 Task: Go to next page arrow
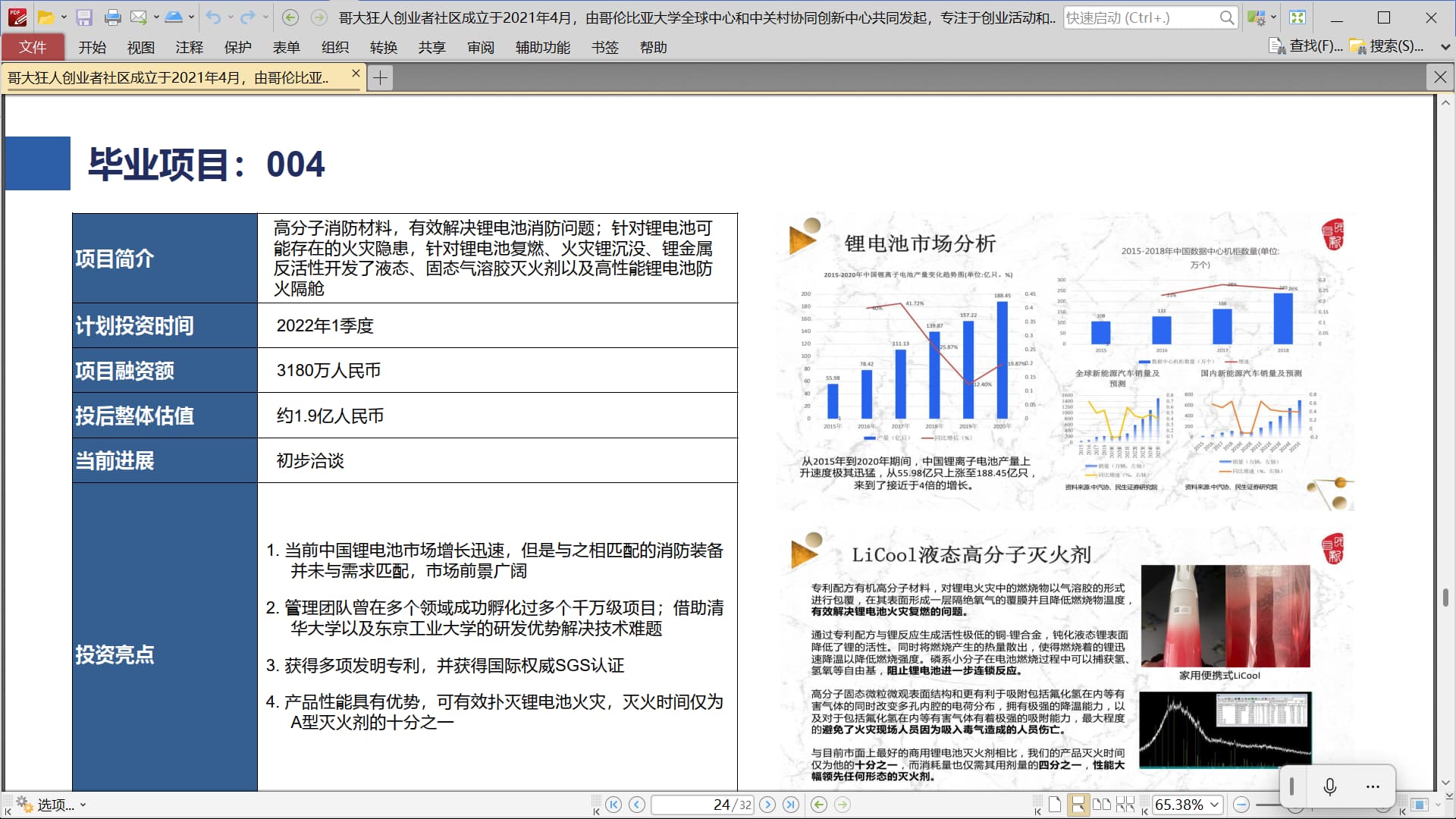pos(767,805)
